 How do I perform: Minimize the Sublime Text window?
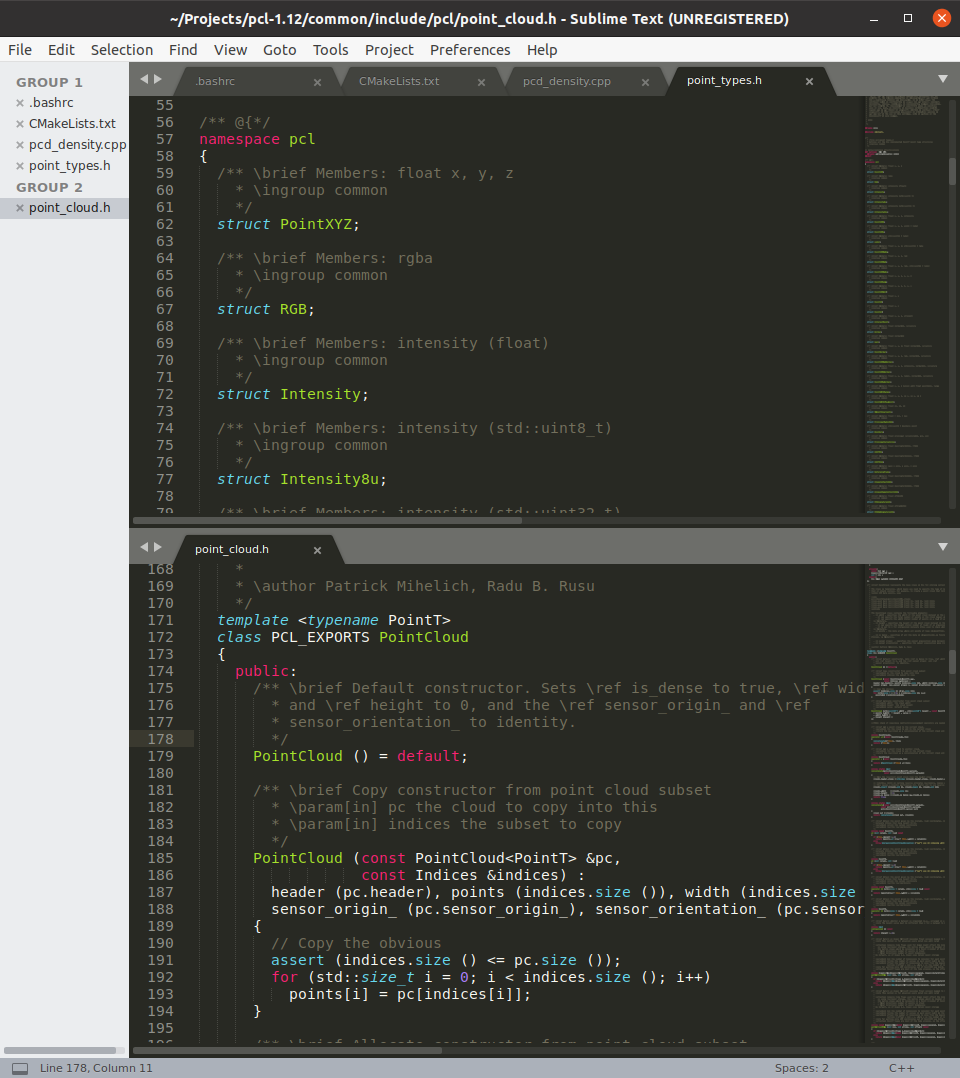coord(874,19)
